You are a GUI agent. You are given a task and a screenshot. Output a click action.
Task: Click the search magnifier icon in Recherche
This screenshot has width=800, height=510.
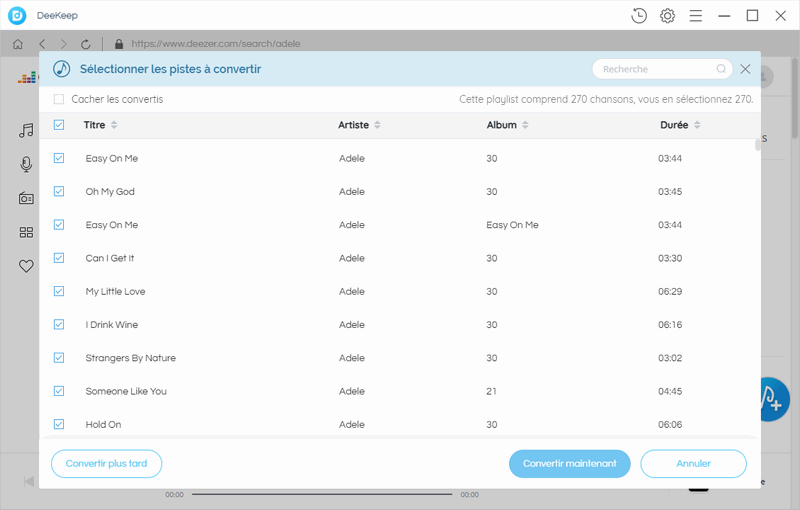pyautogui.click(x=721, y=69)
